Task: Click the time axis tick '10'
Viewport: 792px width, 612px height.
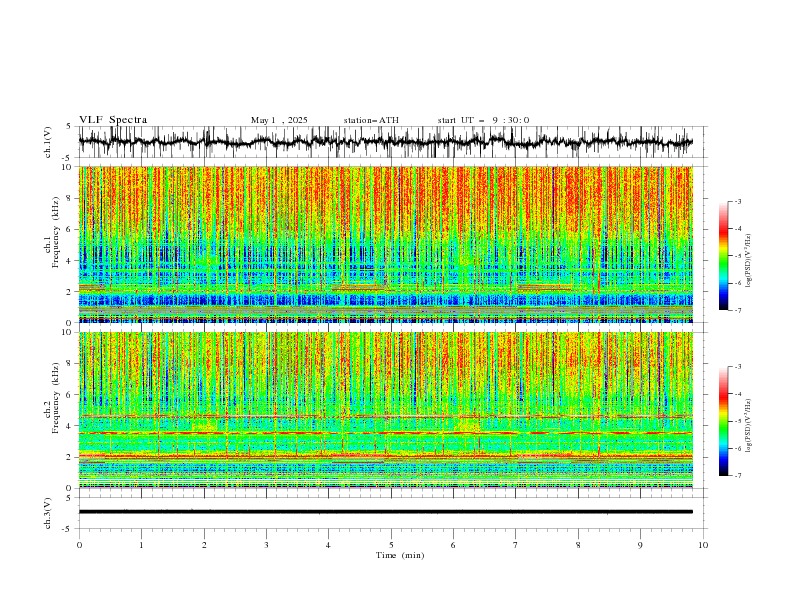Action: coord(703,545)
